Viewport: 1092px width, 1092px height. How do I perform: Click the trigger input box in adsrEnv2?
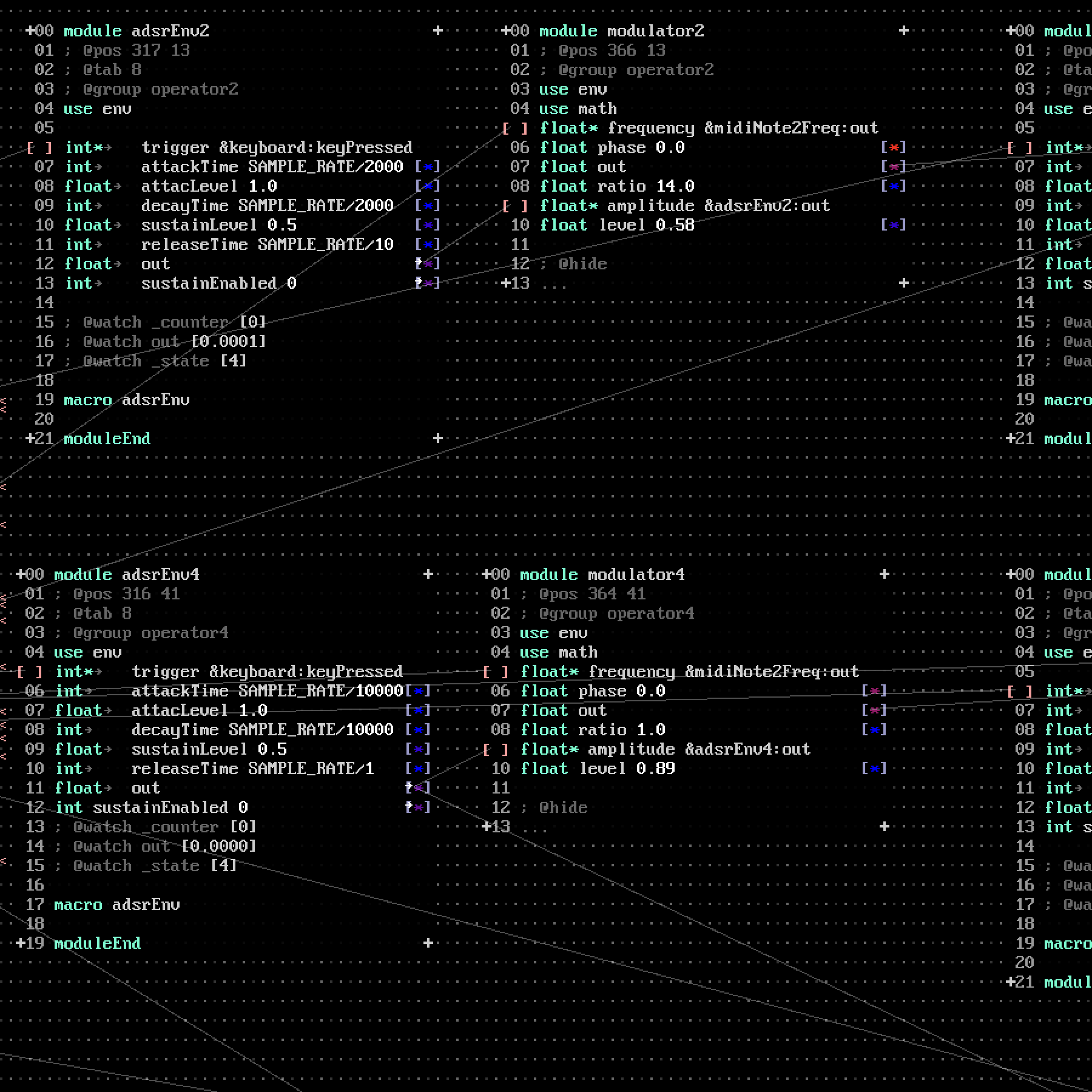(39, 147)
